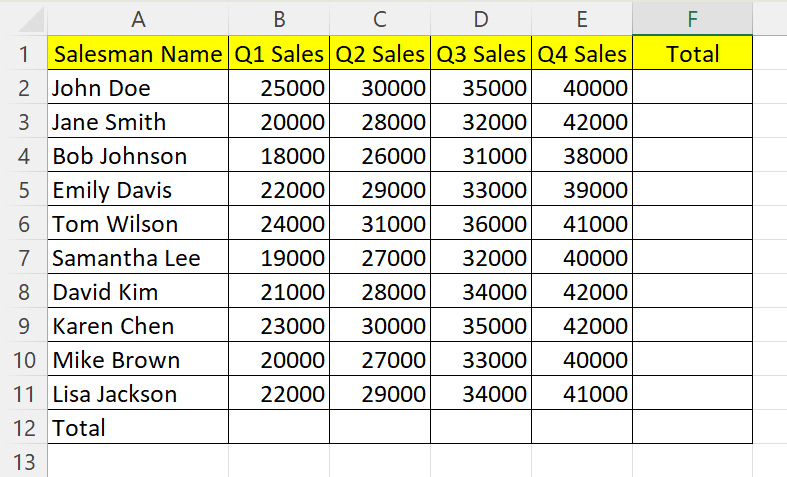Click Samantha Lee's Q1 value 19000
Screen dimensions: 787x477
coord(279,258)
